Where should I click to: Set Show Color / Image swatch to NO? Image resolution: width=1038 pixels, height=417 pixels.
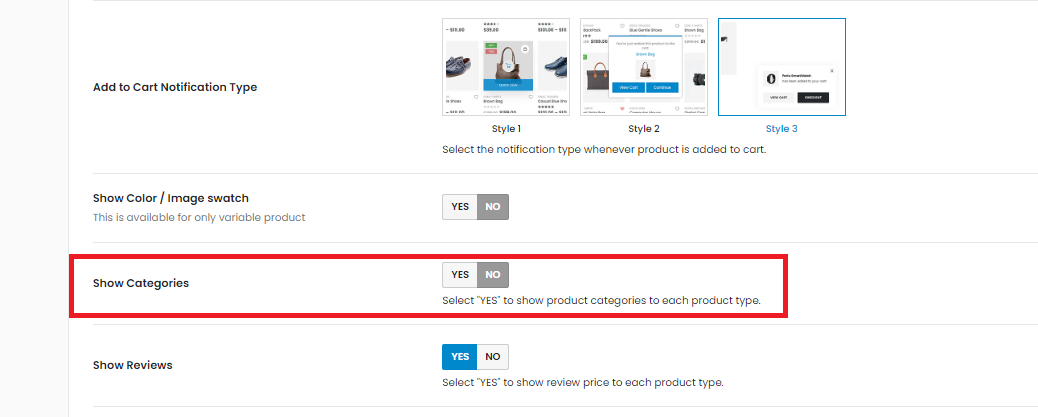click(493, 207)
